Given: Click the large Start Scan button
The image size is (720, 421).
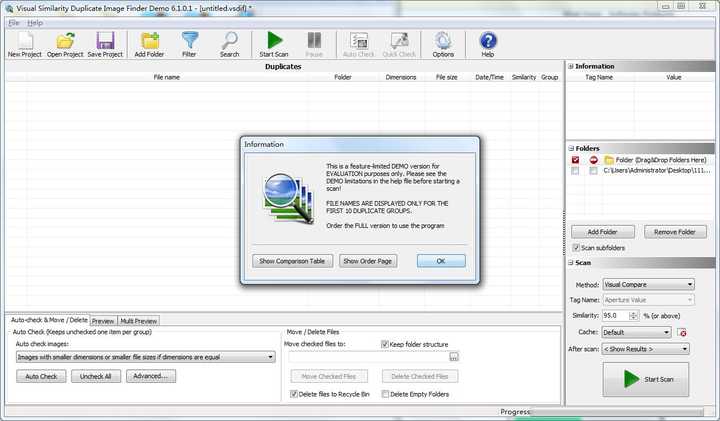Looking at the screenshot, I should [x=646, y=379].
